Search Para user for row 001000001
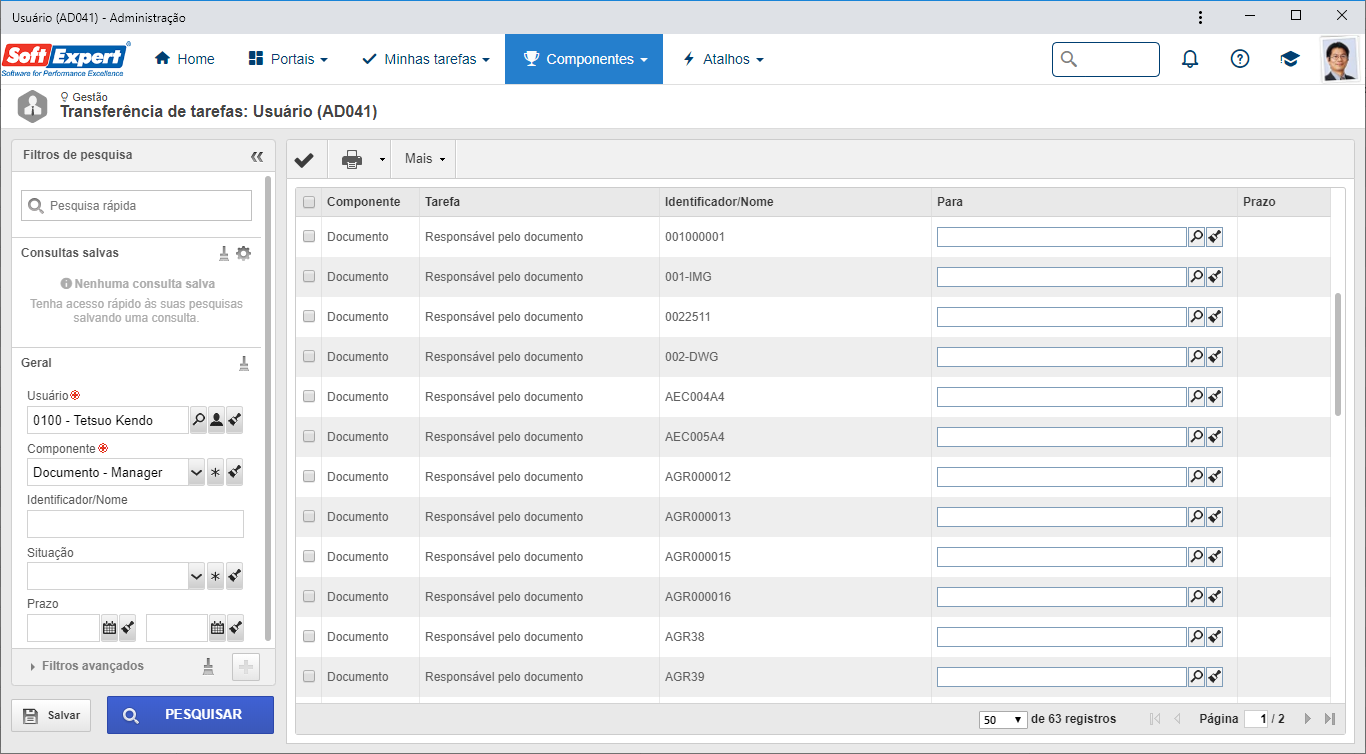Viewport: 1366px width, 754px height. [1196, 237]
